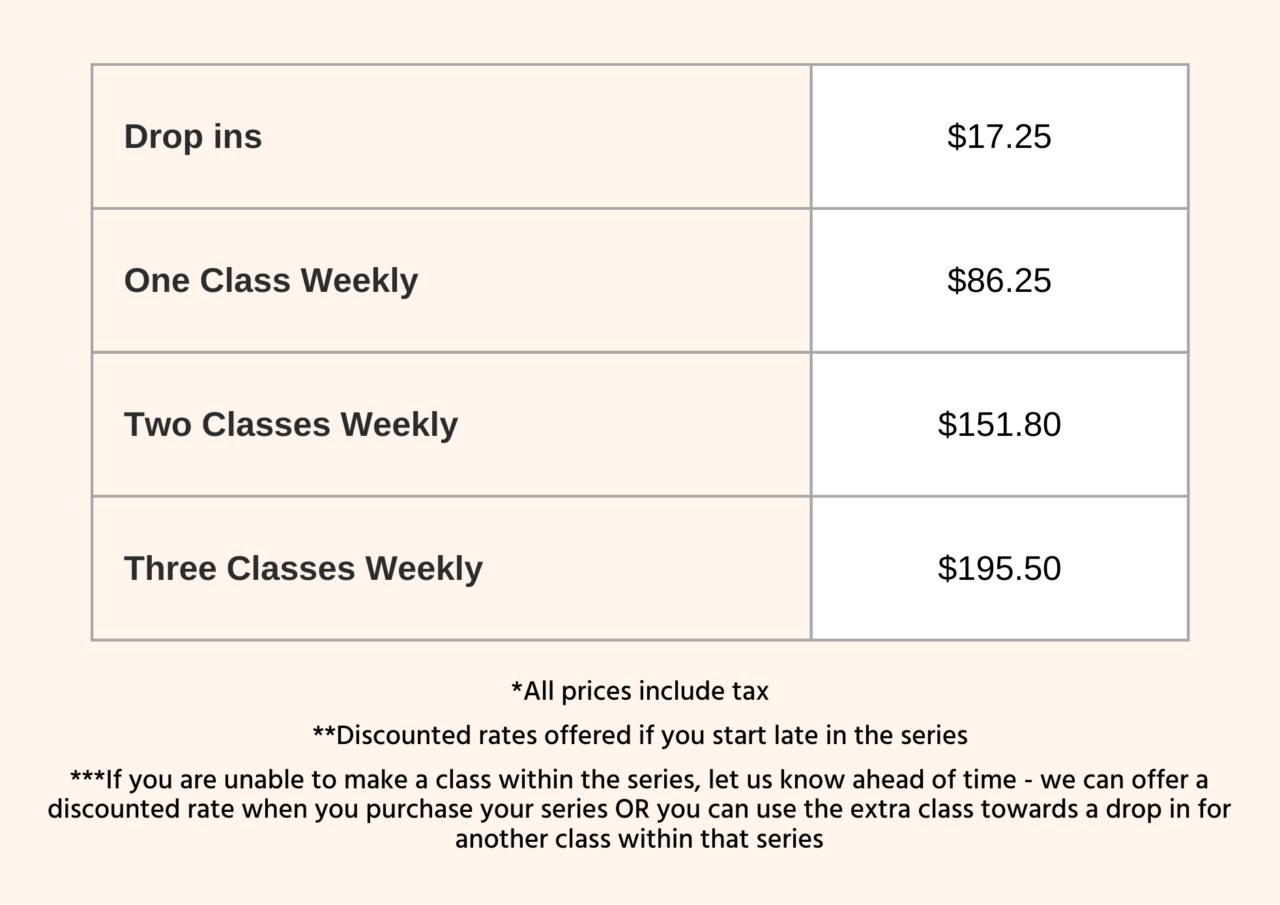Viewport: 1280px width, 905px height.
Task: Click the "Three Classes Weekly" label
Action: pyautogui.click(x=303, y=569)
